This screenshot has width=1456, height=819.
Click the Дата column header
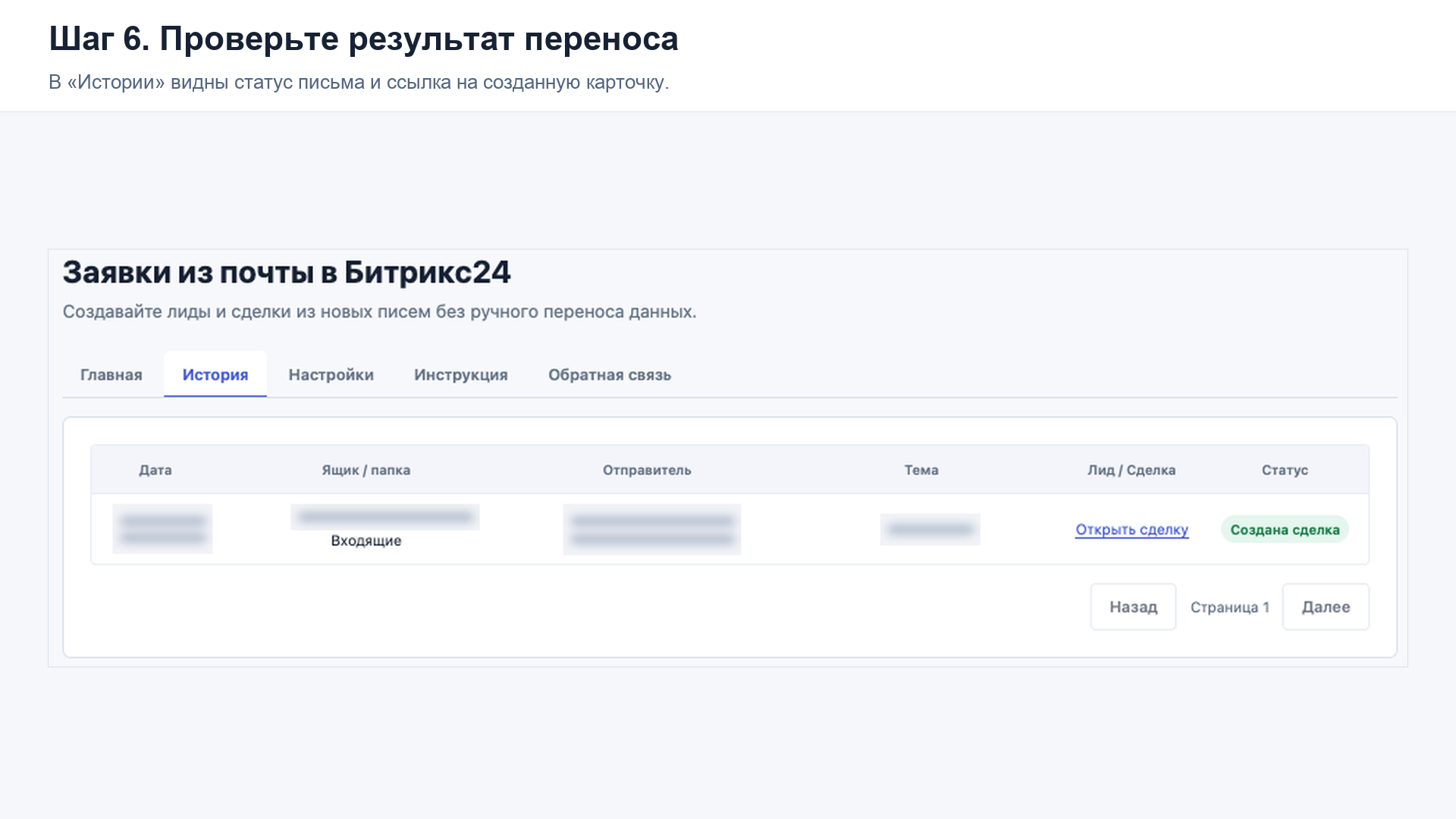click(x=155, y=470)
